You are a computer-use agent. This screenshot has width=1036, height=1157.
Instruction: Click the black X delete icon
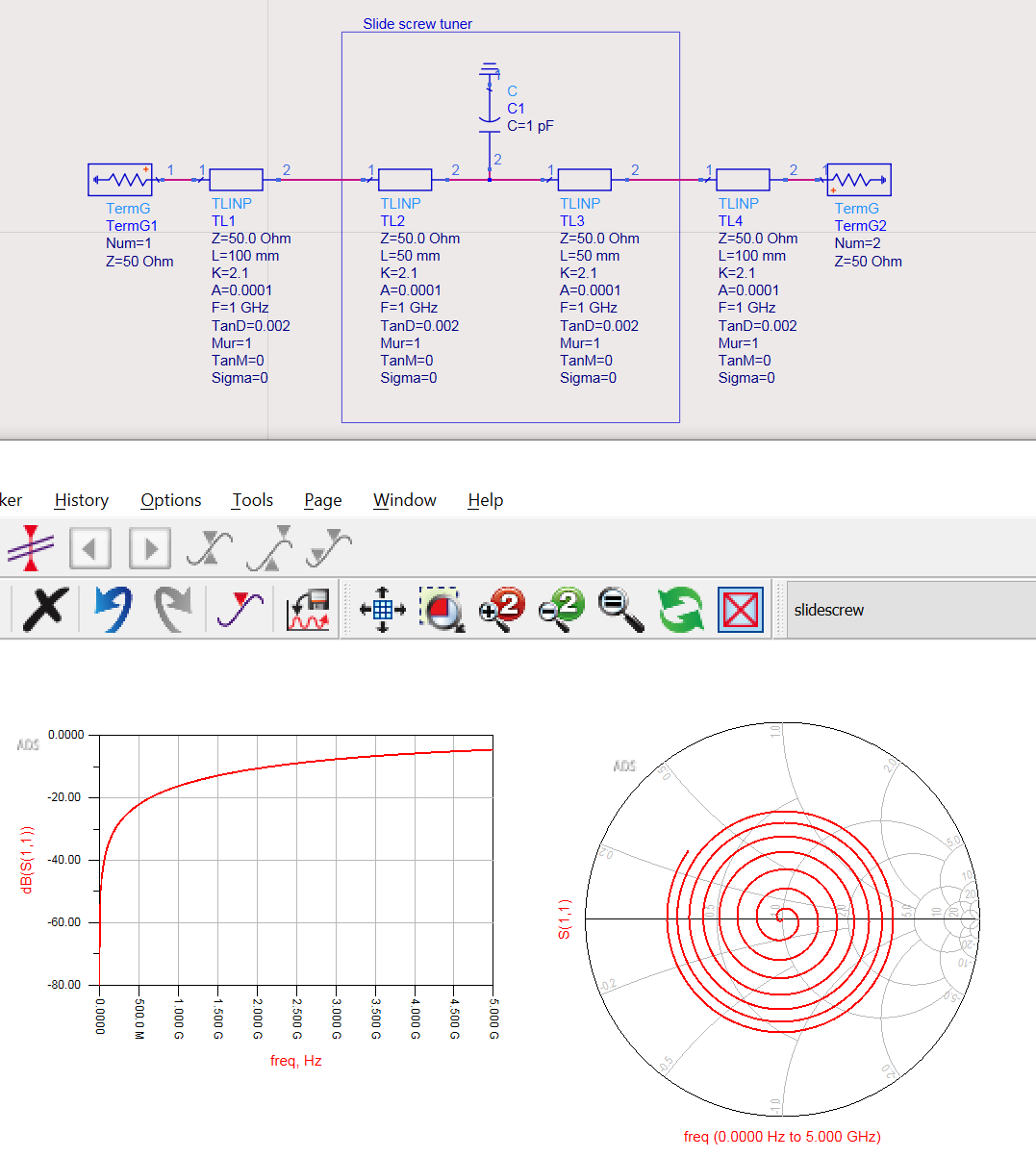(45, 610)
